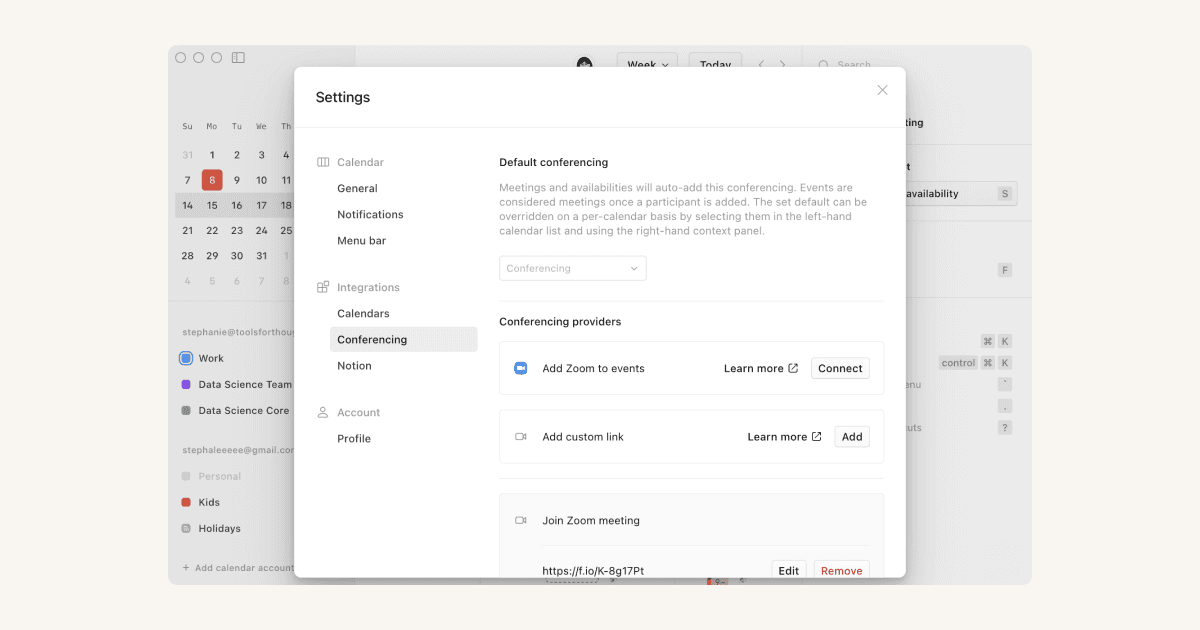The height and width of the screenshot is (630, 1200).
Task: Click the sidebar toggle icon in window toolbar
Action: tap(238, 58)
